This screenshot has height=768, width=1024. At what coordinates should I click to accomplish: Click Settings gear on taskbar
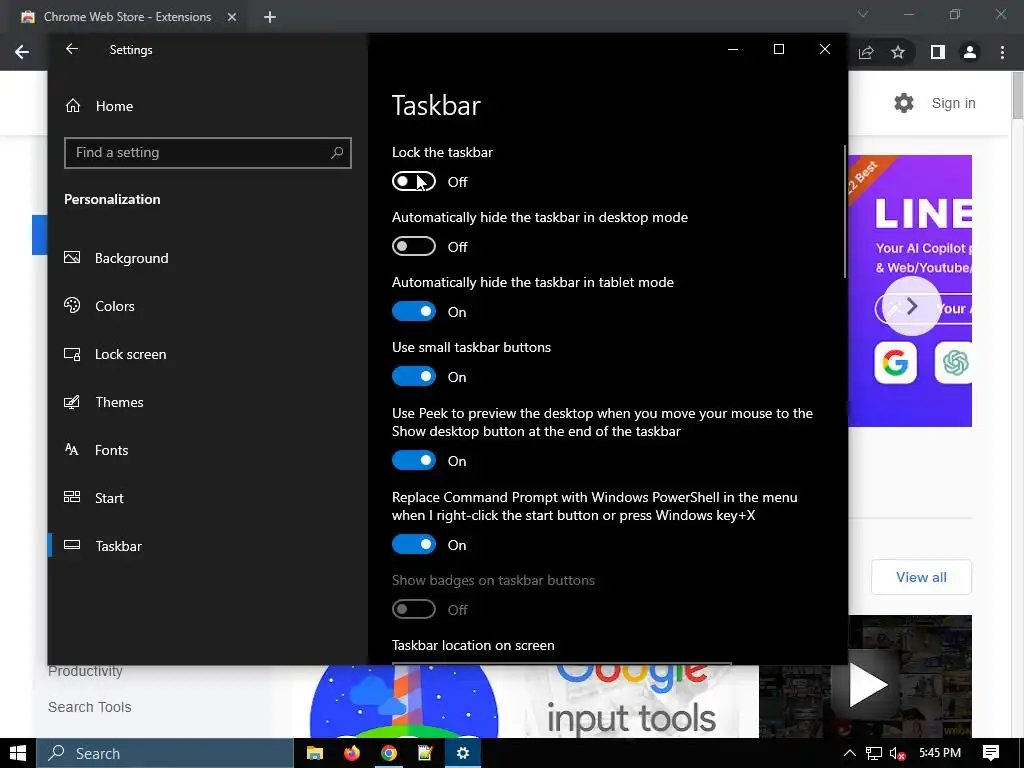click(462, 753)
